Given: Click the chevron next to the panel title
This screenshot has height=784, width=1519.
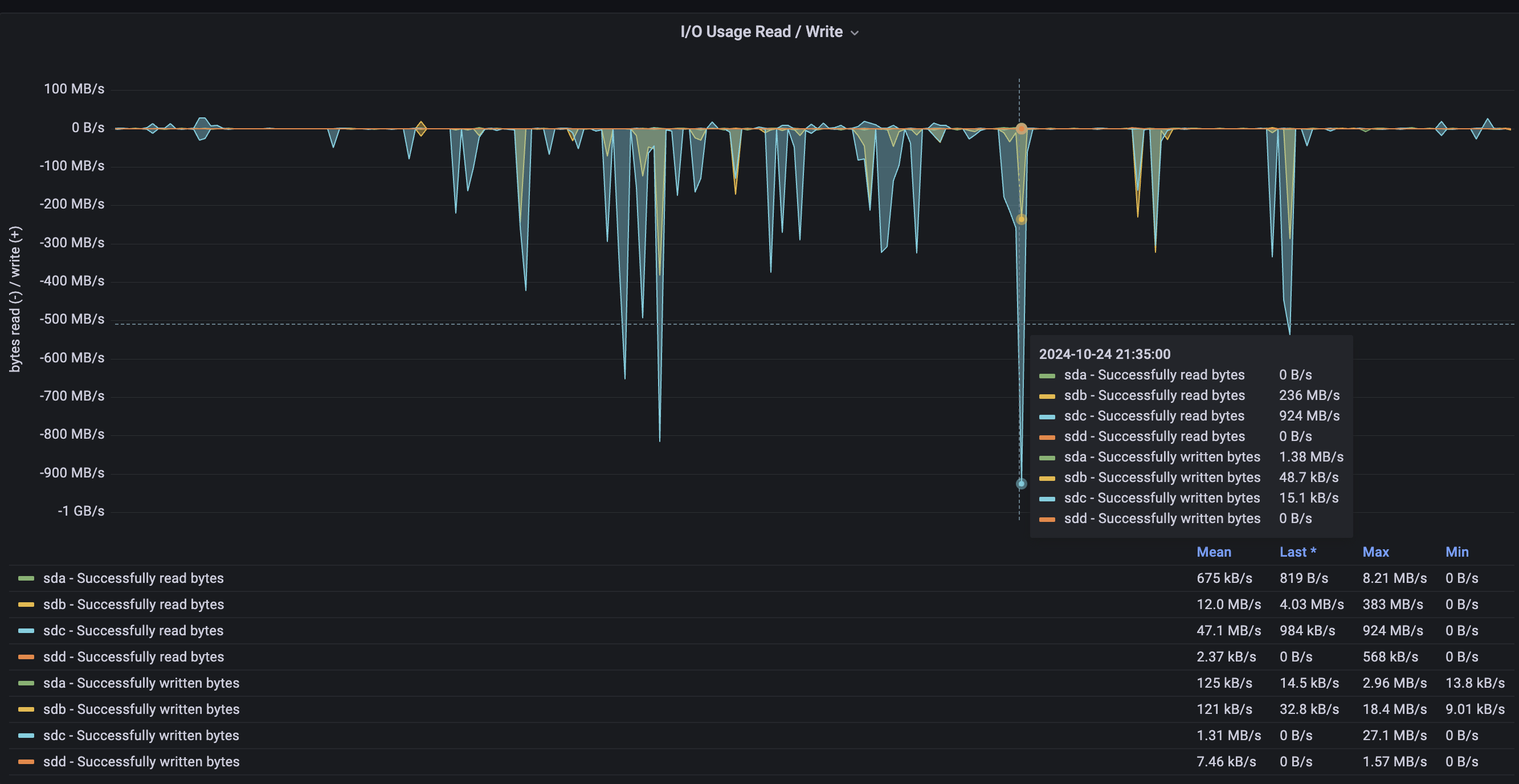Looking at the screenshot, I should 855,33.
